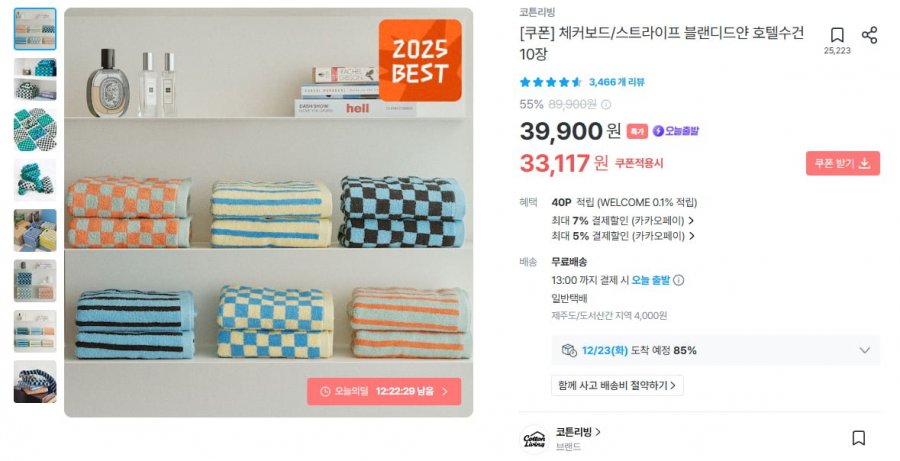Bookmark this product with the 25,223 icon

pyautogui.click(x=837, y=35)
